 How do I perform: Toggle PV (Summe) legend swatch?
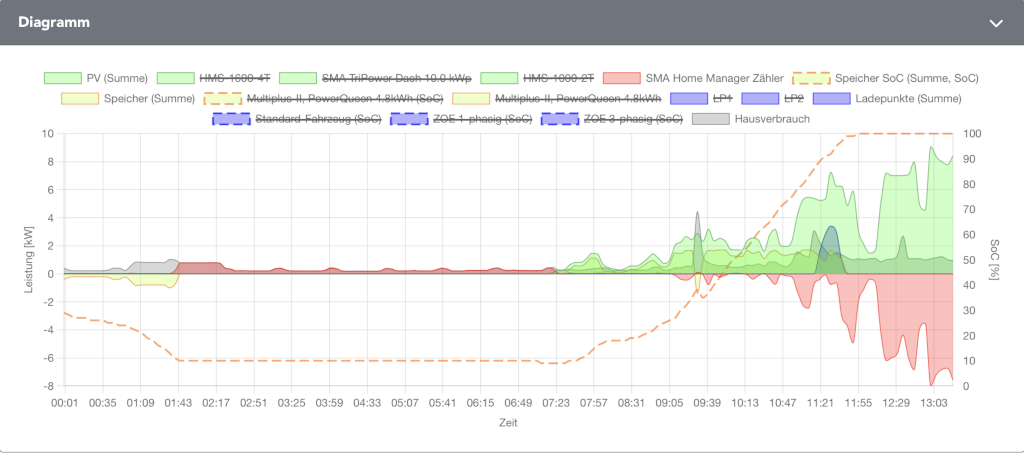click(63, 78)
